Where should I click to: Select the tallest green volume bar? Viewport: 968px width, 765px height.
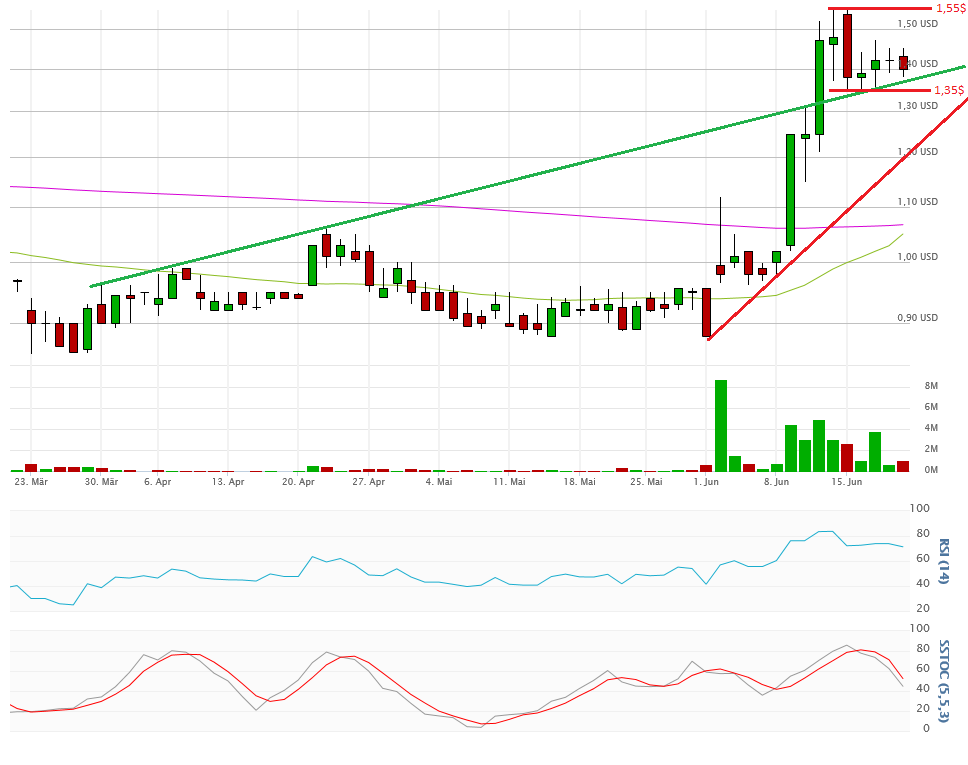tap(720, 425)
